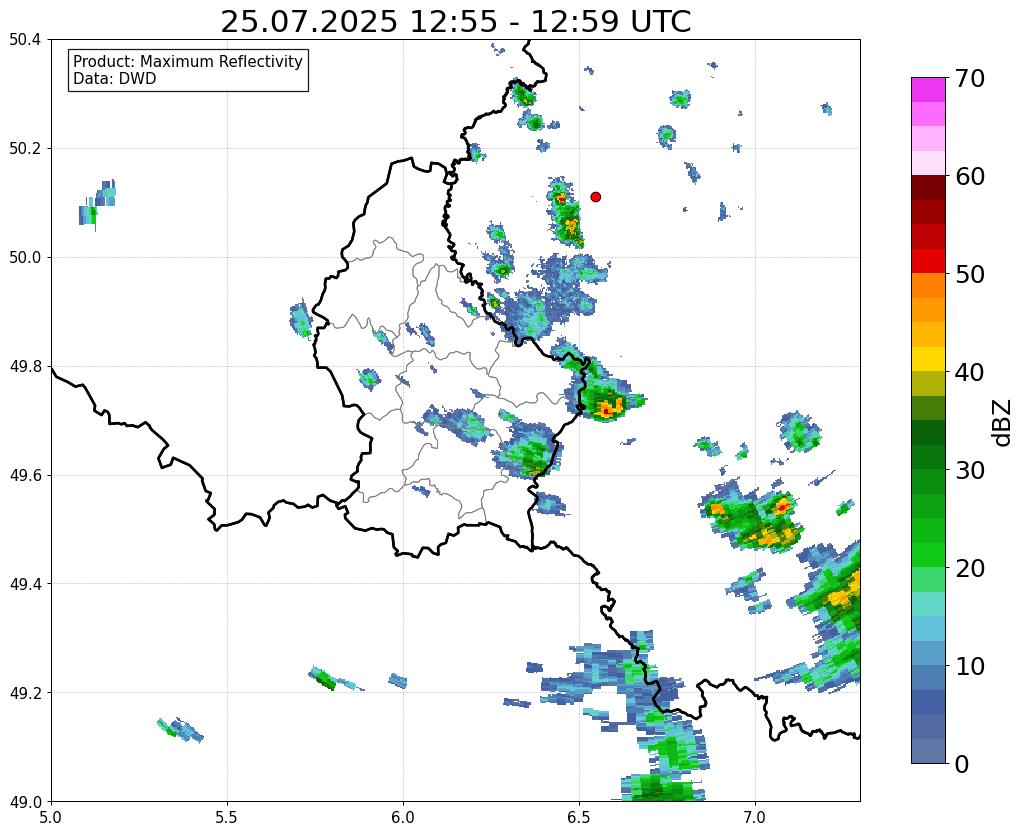Viewport: 1023px width, 834px height.
Task: Click the latitude axis label 49.8
Action: tap(25, 367)
